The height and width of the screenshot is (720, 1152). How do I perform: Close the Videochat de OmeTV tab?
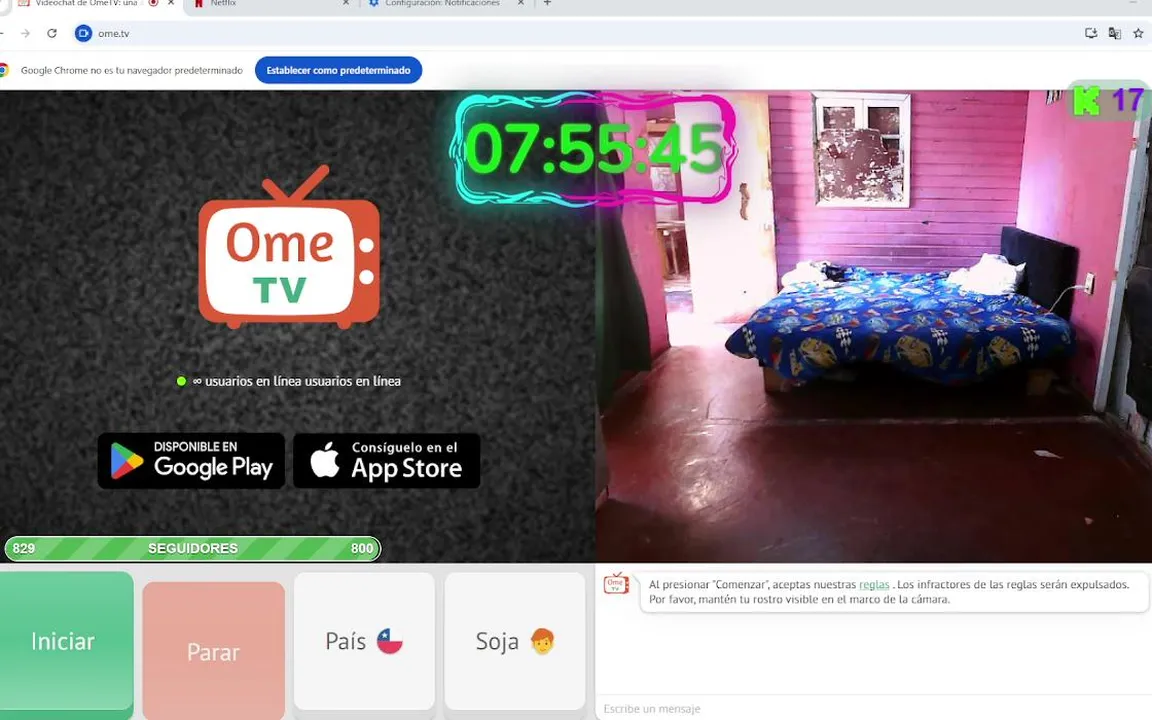(x=171, y=4)
